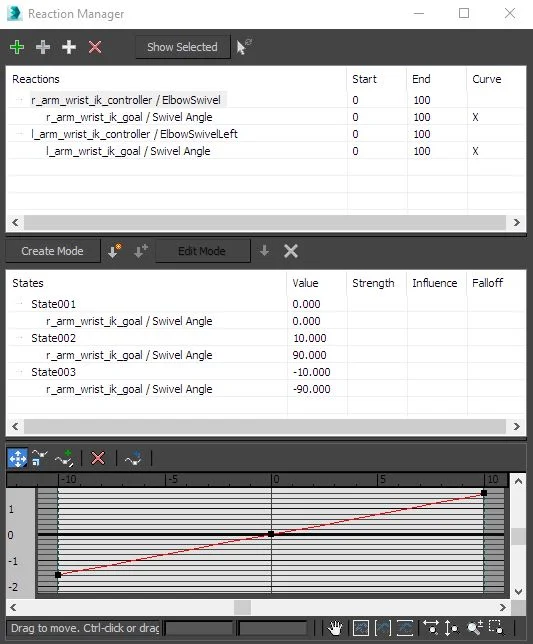Toggle Edit Mode button
Viewport: 533px width, 644px height.
(202, 251)
